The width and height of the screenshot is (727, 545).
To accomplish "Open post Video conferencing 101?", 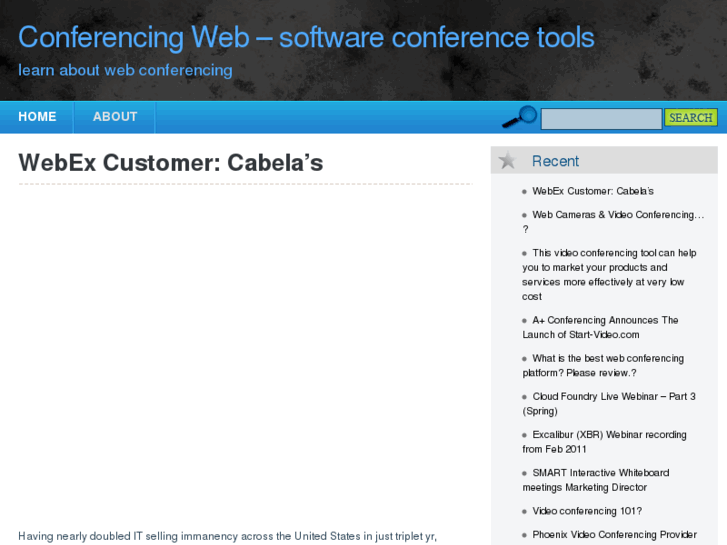I will coord(587,511).
